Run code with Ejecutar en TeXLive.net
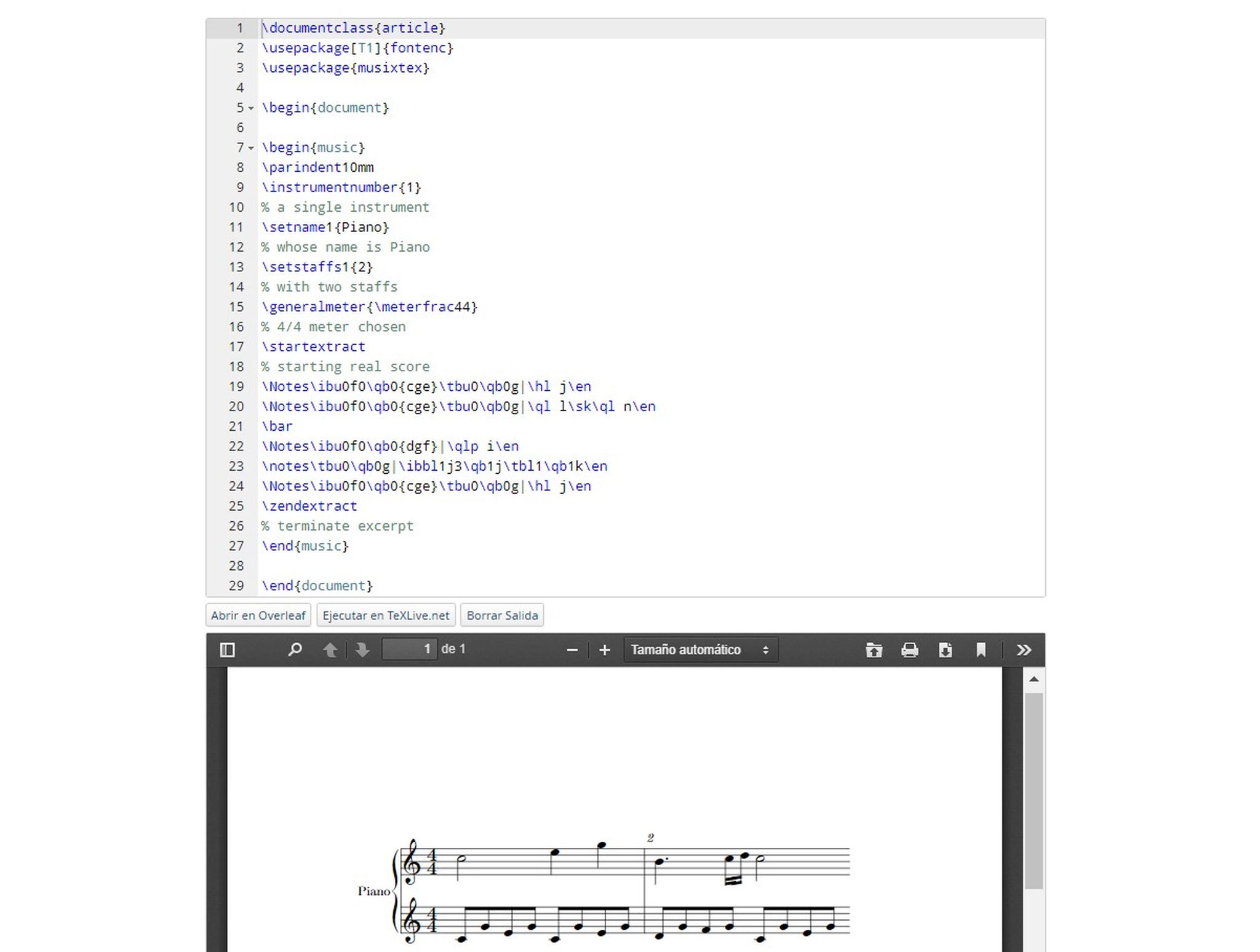The width and height of the screenshot is (1260, 952). [386, 615]
